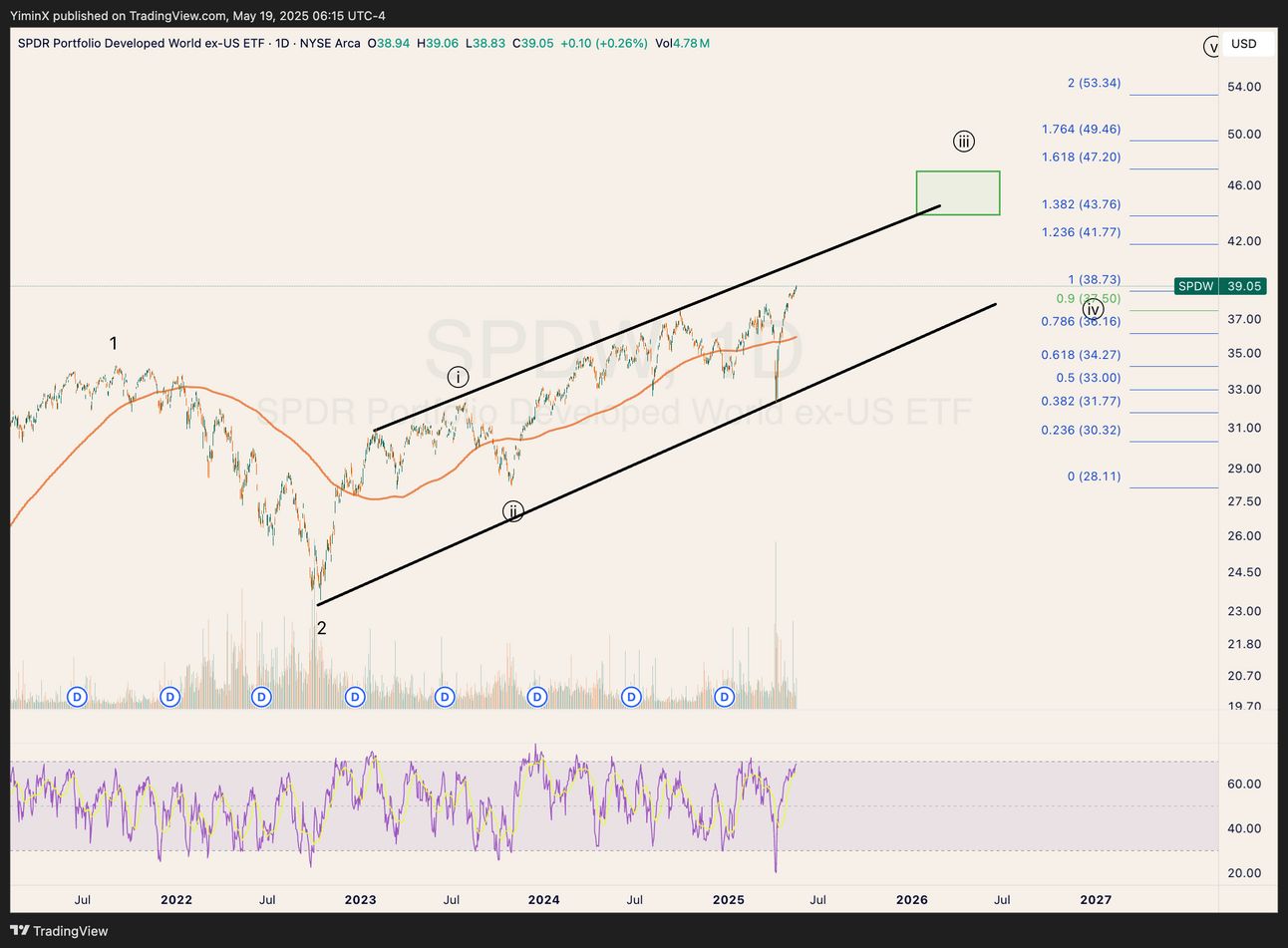
Task: Select Fibonacci level 1.236 (41.77)
Action: coord(1081,232)
